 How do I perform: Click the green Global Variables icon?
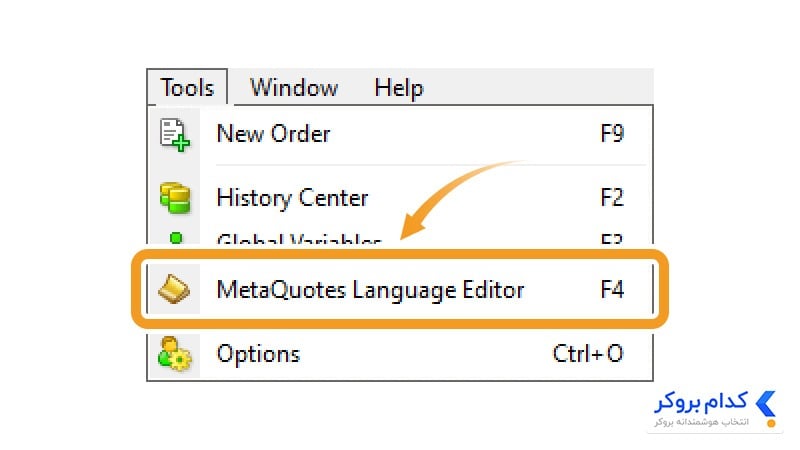click(176, 238)
